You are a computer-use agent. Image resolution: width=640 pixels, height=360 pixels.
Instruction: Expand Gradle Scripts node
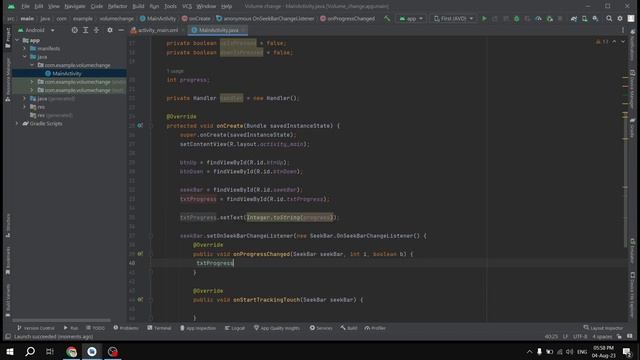[x=17, y=123]
